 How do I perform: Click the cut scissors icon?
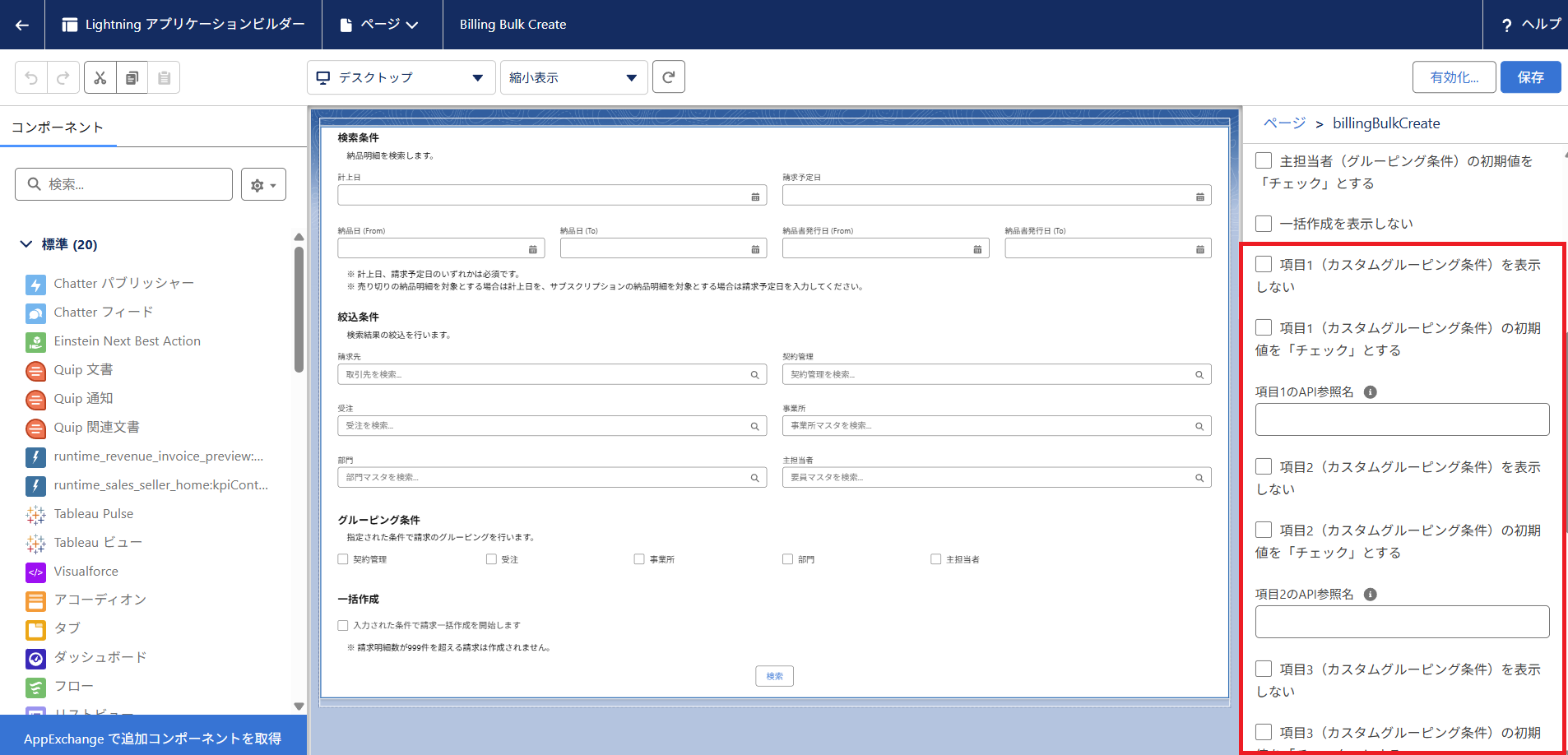[100, 77]
